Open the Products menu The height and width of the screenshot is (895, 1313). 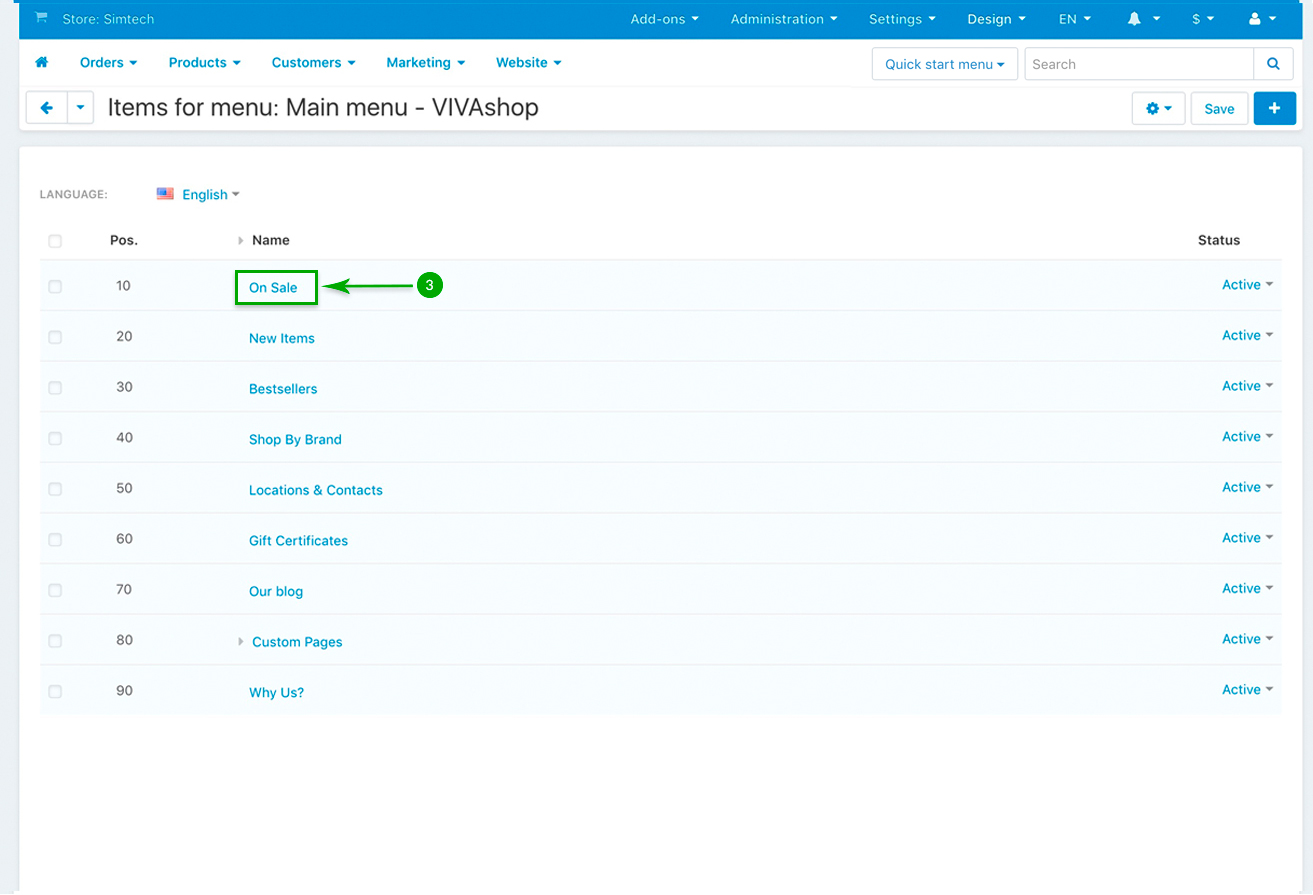[204, 63]
